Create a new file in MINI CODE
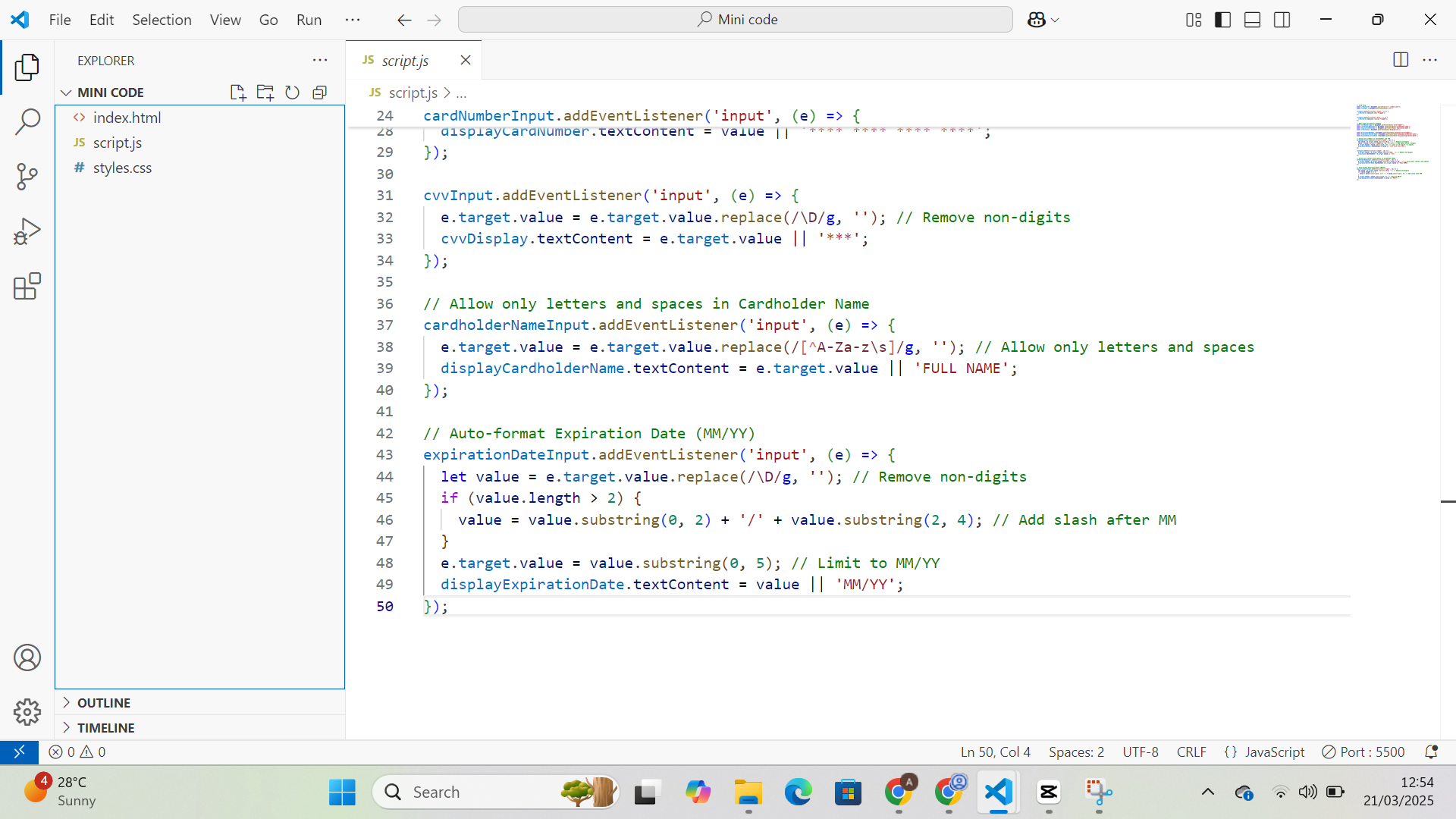Viewport: 1456px width, 819px height. tap(237, 92)
